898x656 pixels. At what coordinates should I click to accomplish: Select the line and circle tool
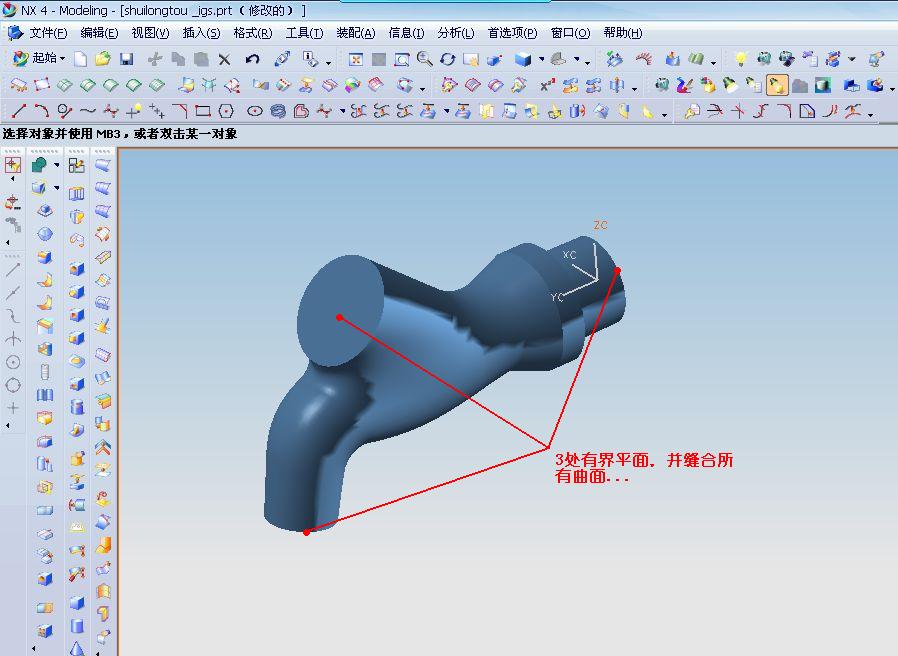[x=64, y=111]
